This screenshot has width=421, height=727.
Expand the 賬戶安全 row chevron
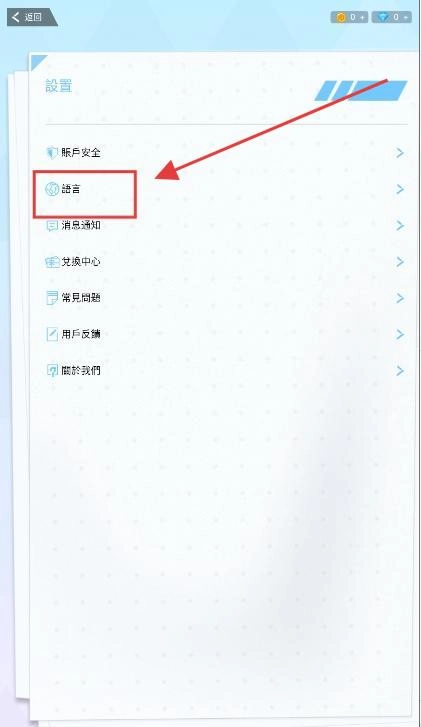click(400, 153)
